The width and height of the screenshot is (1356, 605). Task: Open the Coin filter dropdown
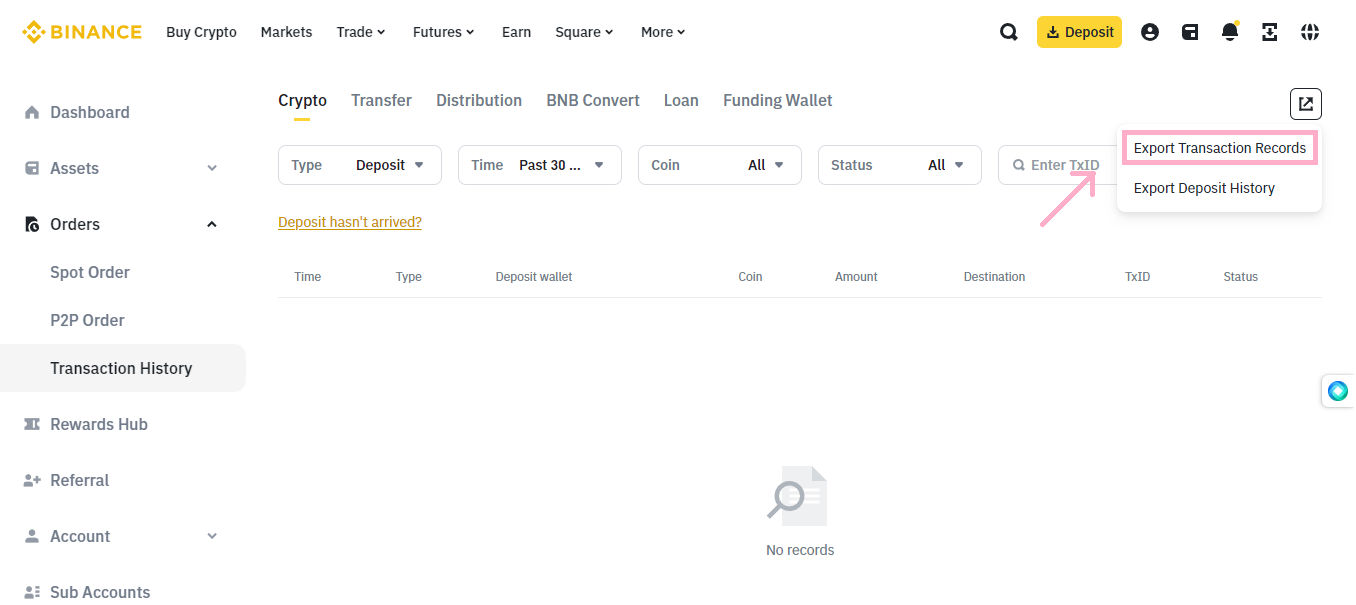point(719,164)
